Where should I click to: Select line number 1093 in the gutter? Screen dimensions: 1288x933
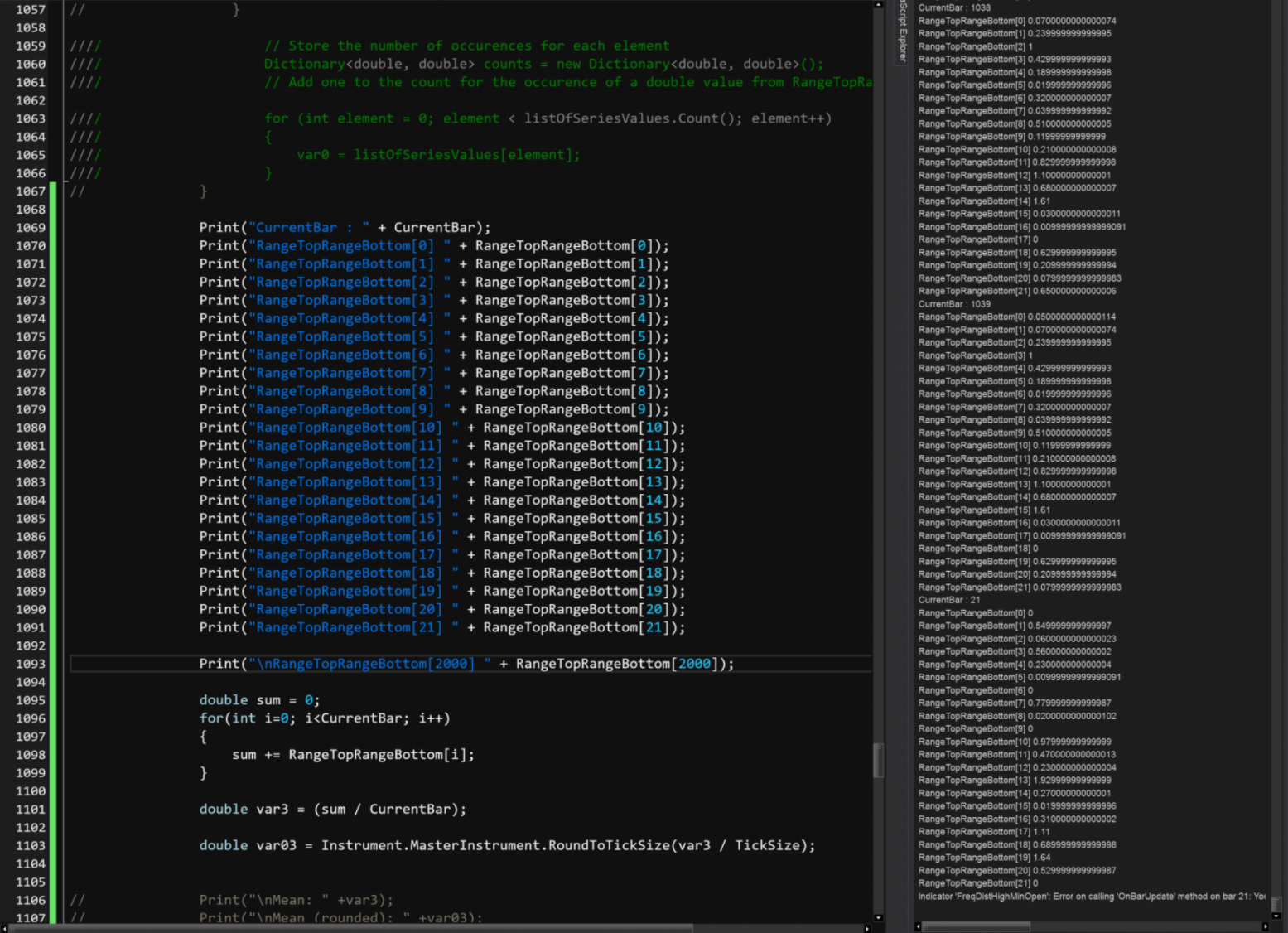click(x=31, y=664)
